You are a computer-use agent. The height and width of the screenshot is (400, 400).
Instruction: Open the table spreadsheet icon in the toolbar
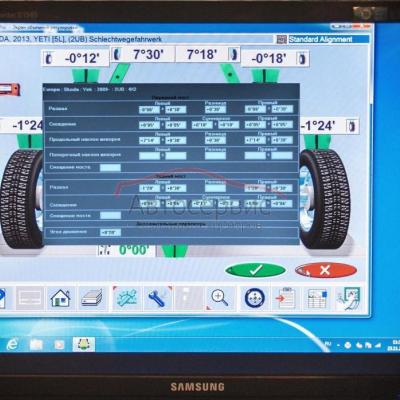[x=317, y=298]
